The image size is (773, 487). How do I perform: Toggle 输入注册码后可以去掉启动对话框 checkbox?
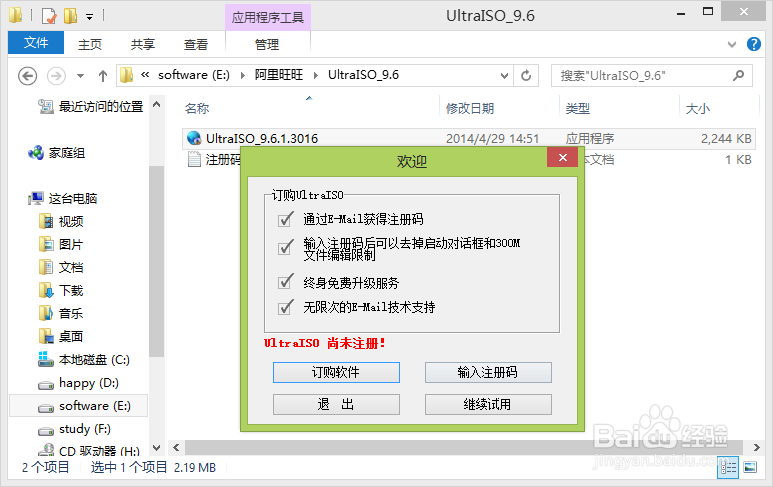(285, 247)
